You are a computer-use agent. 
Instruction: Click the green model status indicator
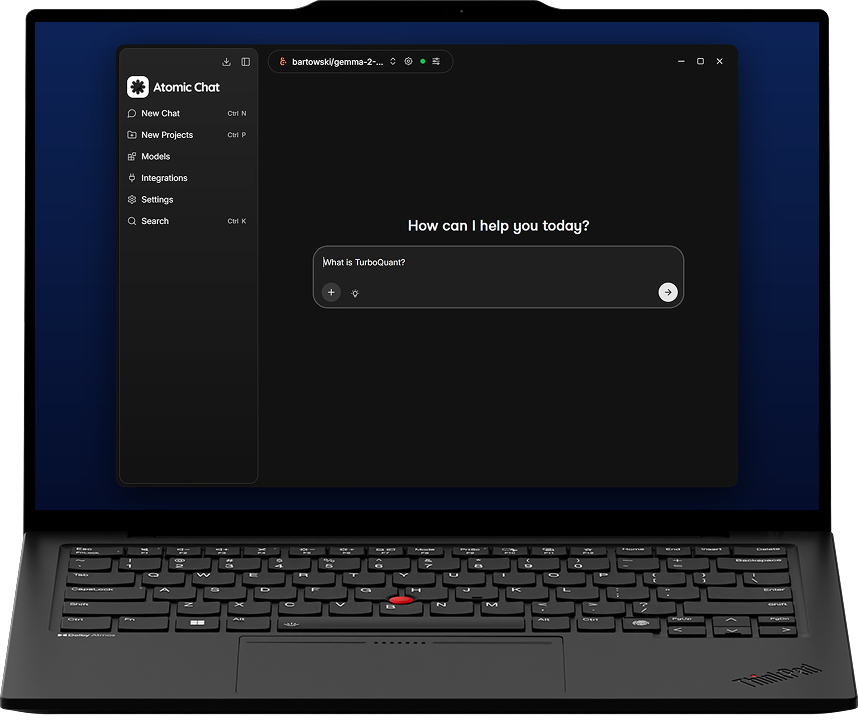coord(422,61)
